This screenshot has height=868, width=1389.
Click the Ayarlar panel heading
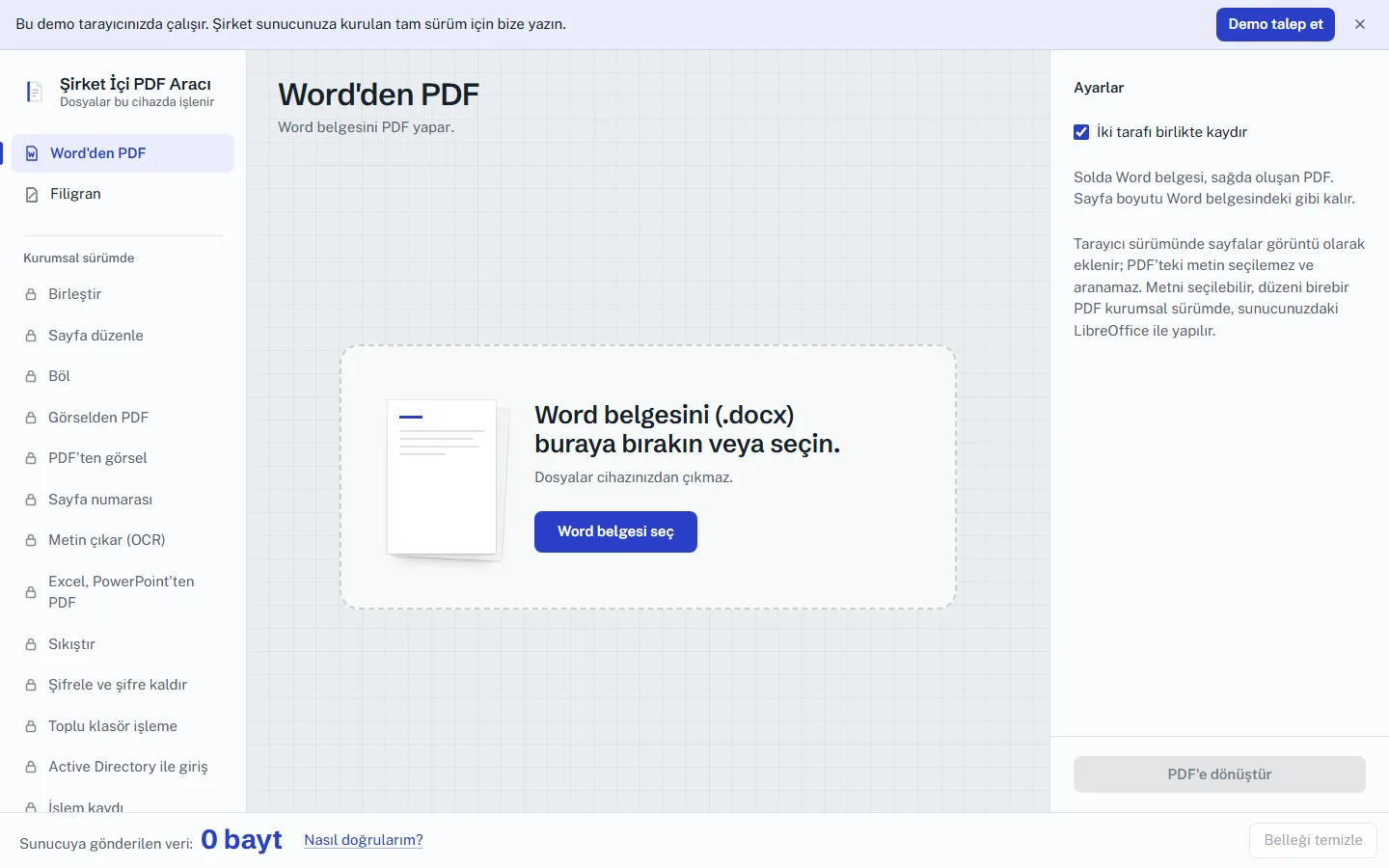pos(1099,88)
